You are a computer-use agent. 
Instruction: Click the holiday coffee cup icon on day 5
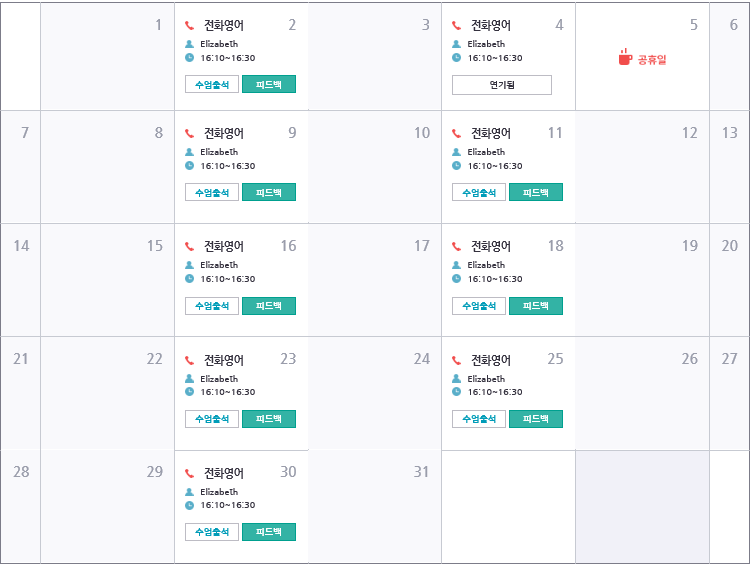[625, 57]
